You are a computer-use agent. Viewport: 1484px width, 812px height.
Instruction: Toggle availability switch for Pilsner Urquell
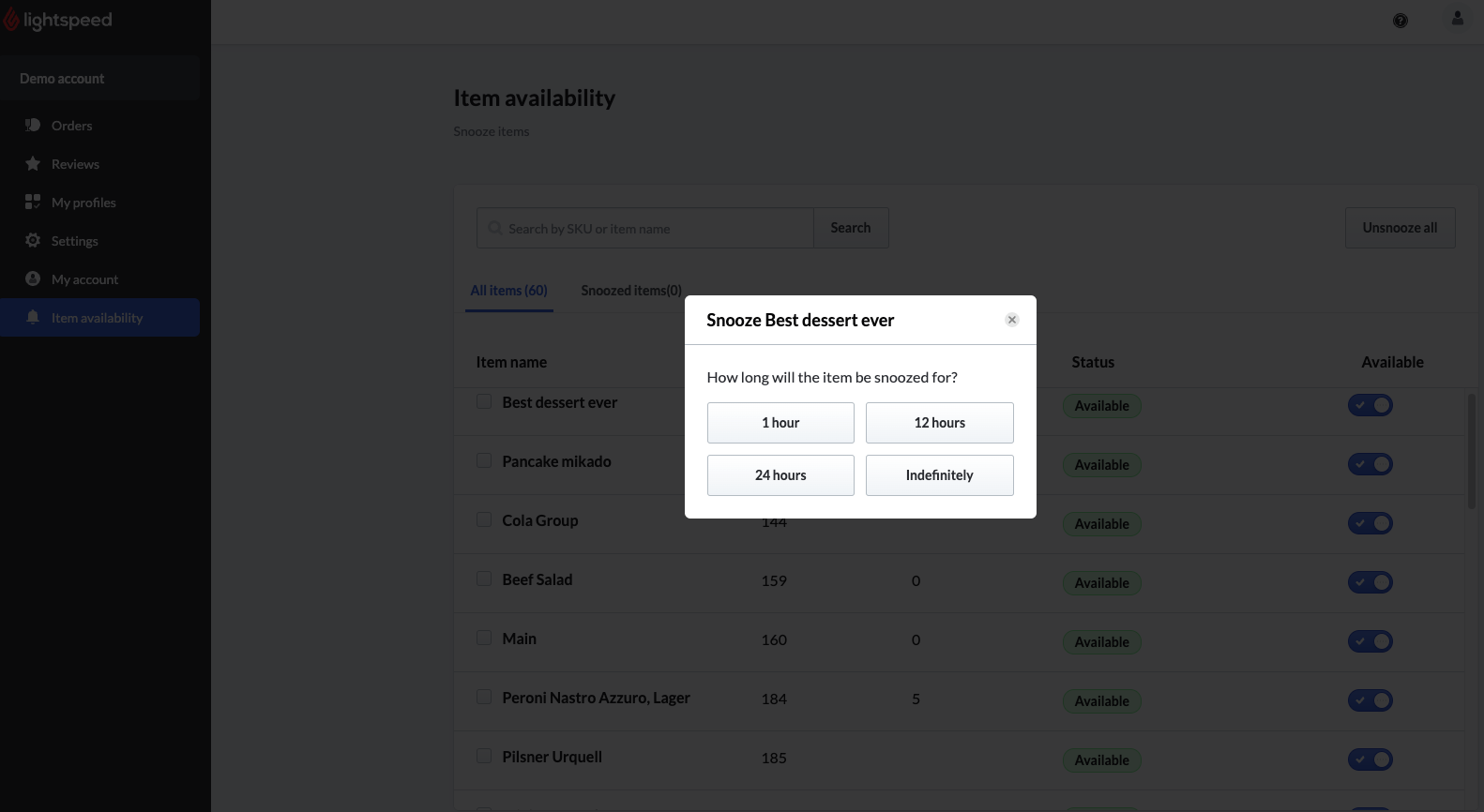[x=1370, y=759]
